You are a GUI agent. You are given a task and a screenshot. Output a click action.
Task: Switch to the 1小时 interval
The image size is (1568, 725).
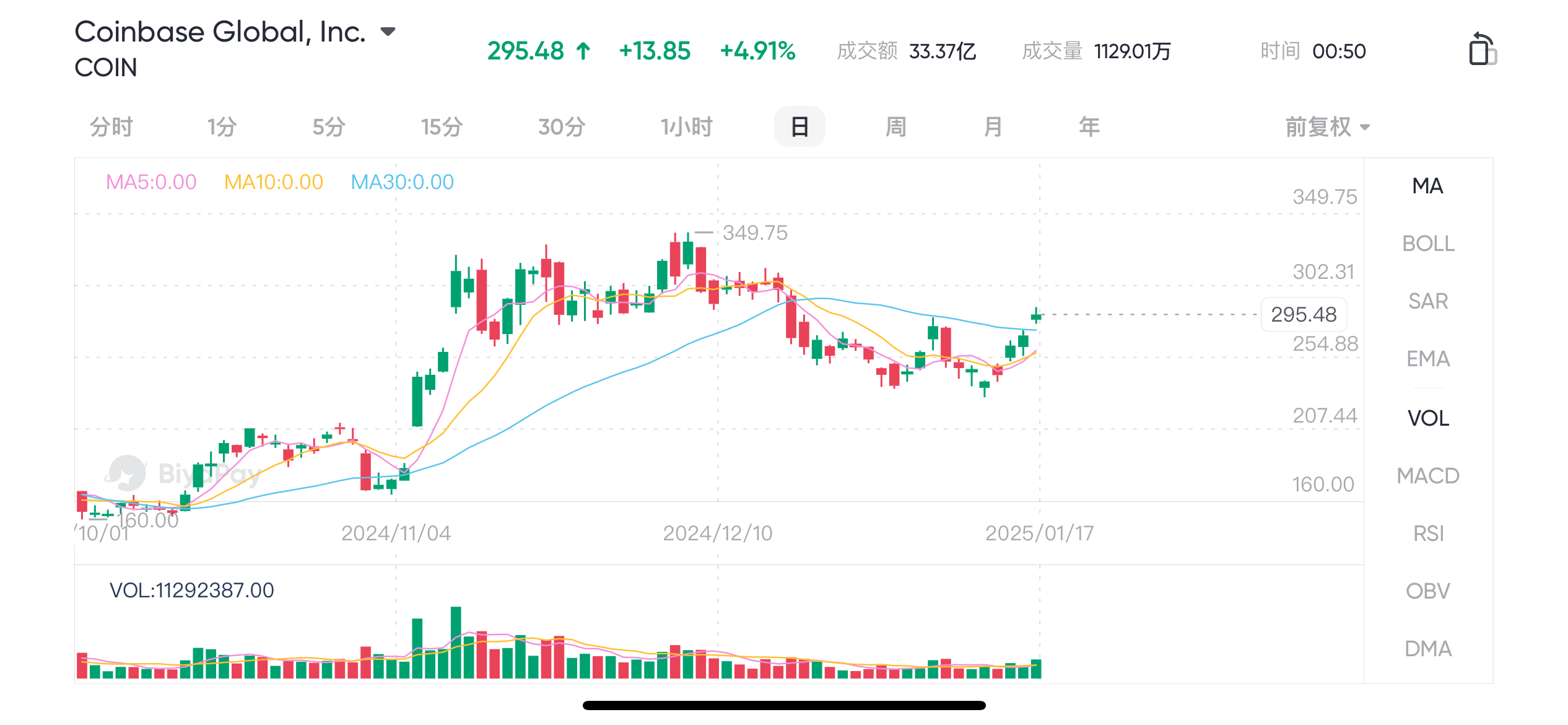pyautogui.click(x=686, y=127)
